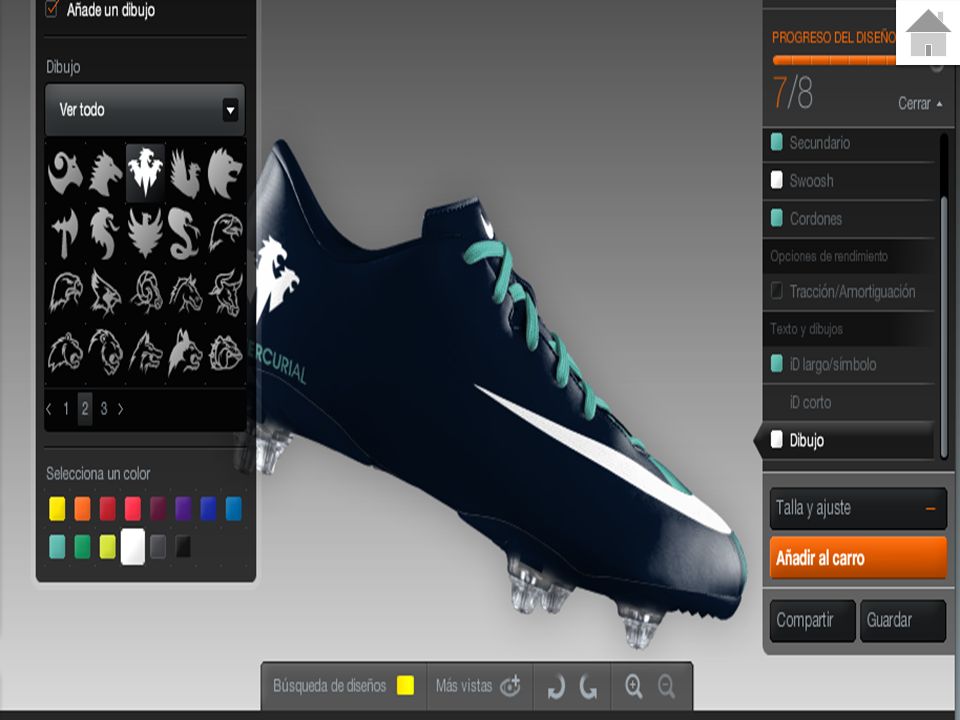This screenshot has width=960, height=720.
Task: Select the solid ram head emblem
Action: [x=65, y=173]
